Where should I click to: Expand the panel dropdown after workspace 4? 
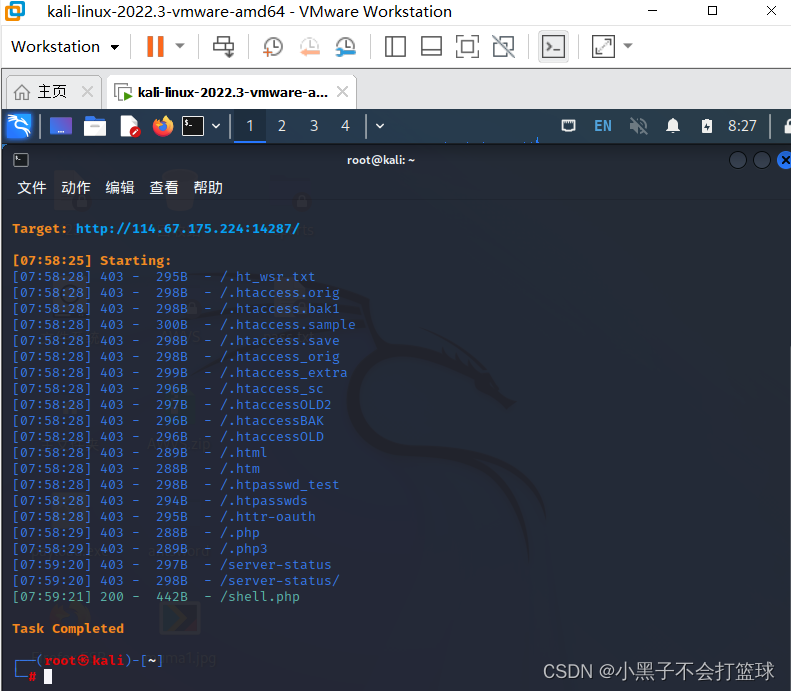(x=380, y=126)
